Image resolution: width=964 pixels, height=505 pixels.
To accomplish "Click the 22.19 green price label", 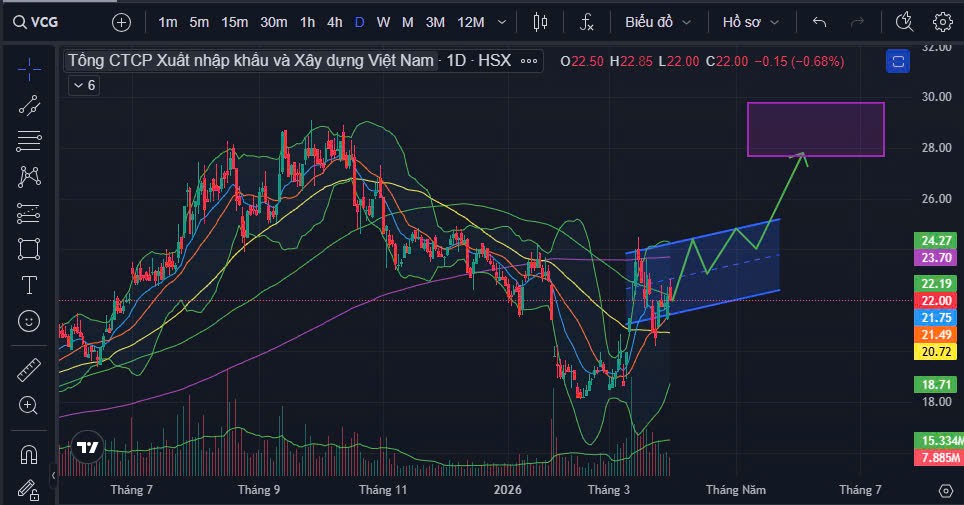I will (936, 283).
